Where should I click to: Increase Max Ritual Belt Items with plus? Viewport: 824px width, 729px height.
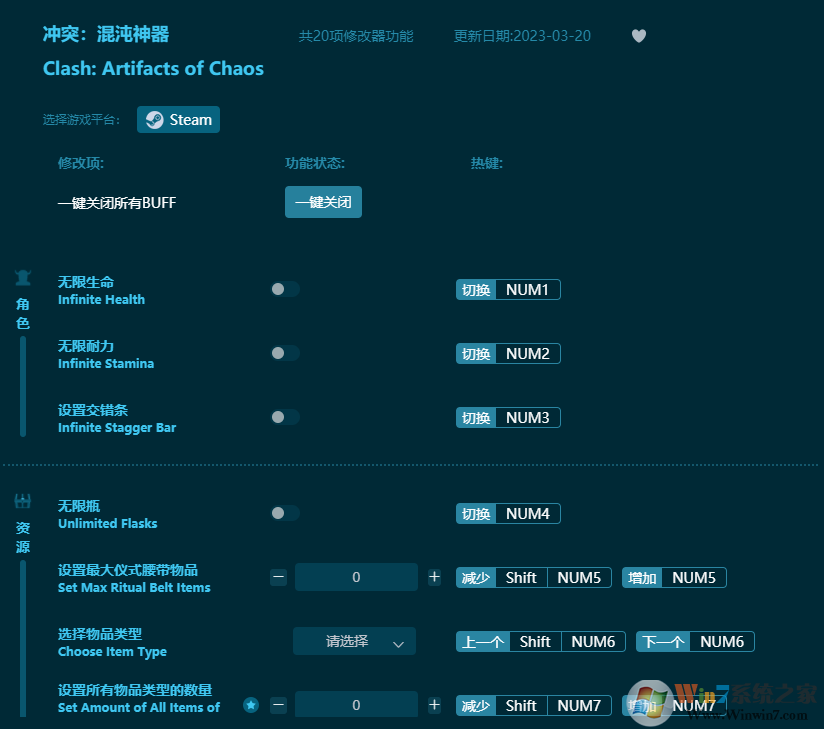coord(434,577)
